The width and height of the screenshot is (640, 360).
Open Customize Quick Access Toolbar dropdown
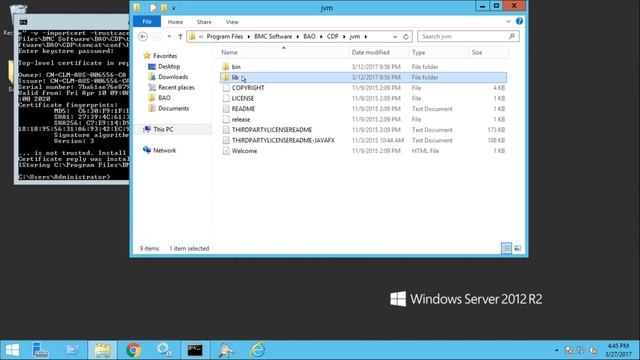pos(173,8)
